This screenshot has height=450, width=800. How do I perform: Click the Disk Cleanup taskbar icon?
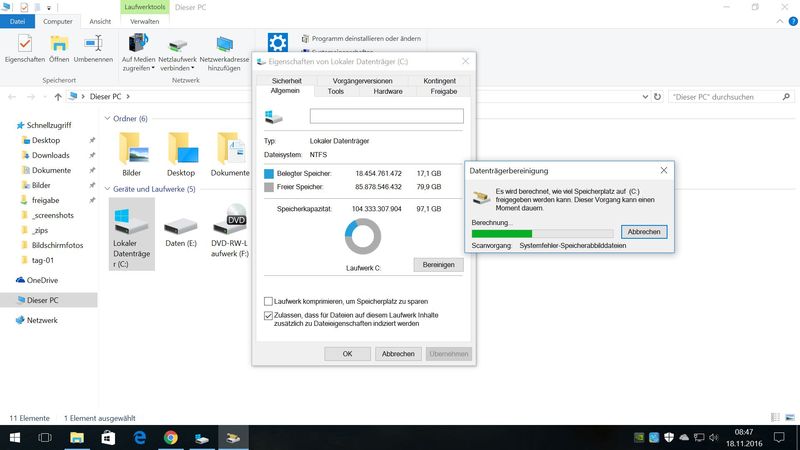click(233, 438)
